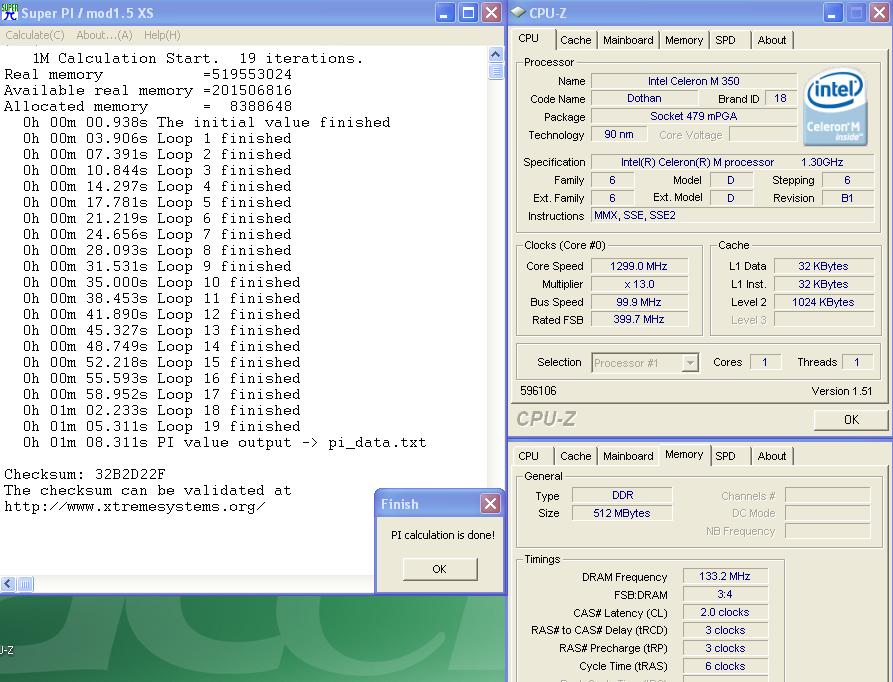Click the Intel Celeron M 350 name field
Viewport: 893px width, 682px height.
(693, 81)
